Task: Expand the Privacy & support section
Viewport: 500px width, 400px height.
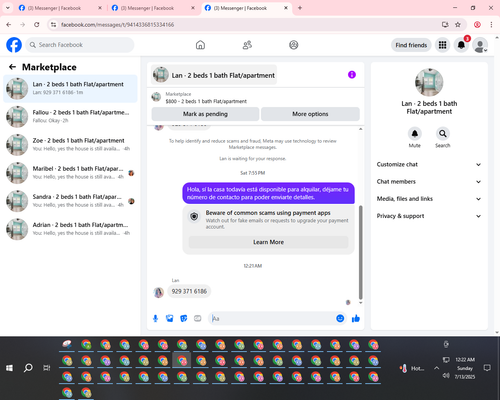Action: 429,216
